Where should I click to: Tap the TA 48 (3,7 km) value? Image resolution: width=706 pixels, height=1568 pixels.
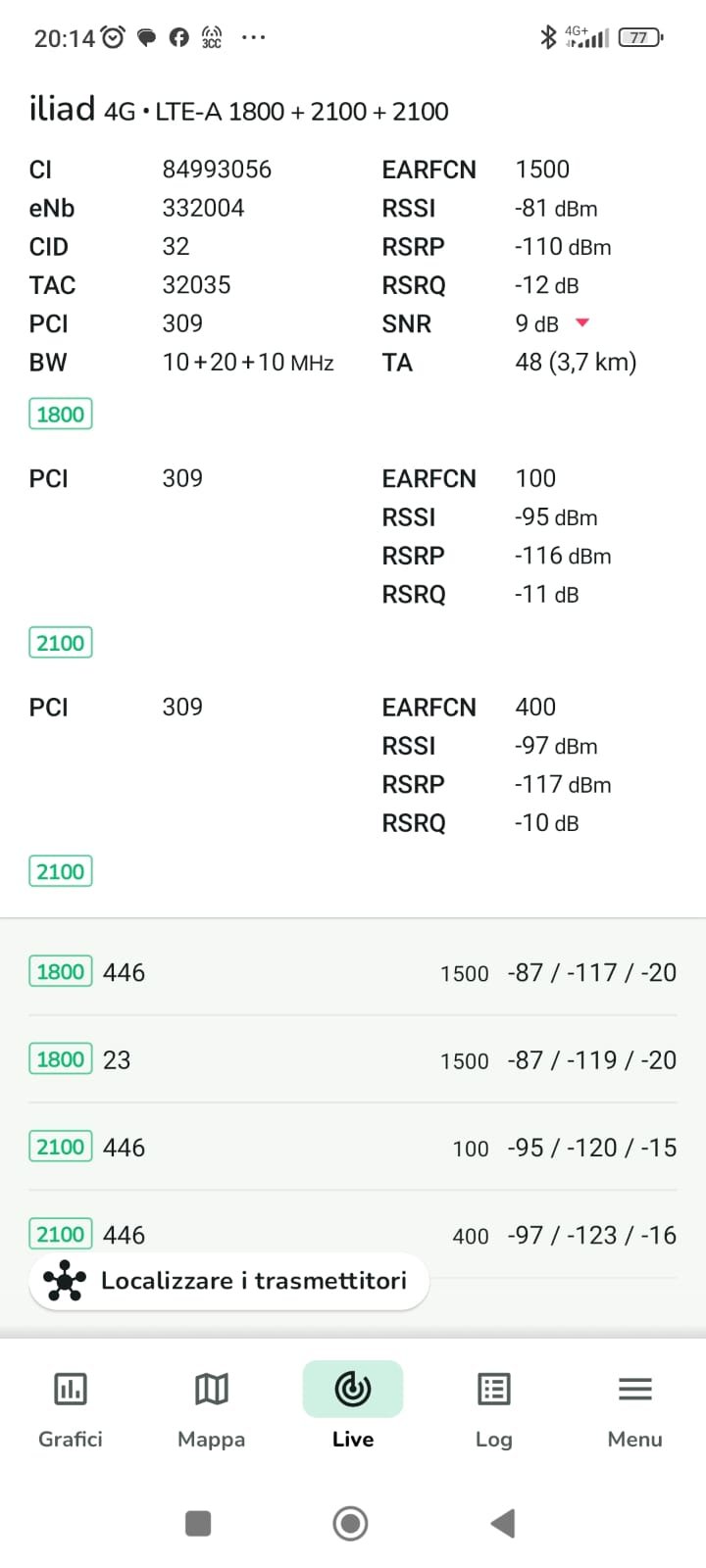[576, 363]
